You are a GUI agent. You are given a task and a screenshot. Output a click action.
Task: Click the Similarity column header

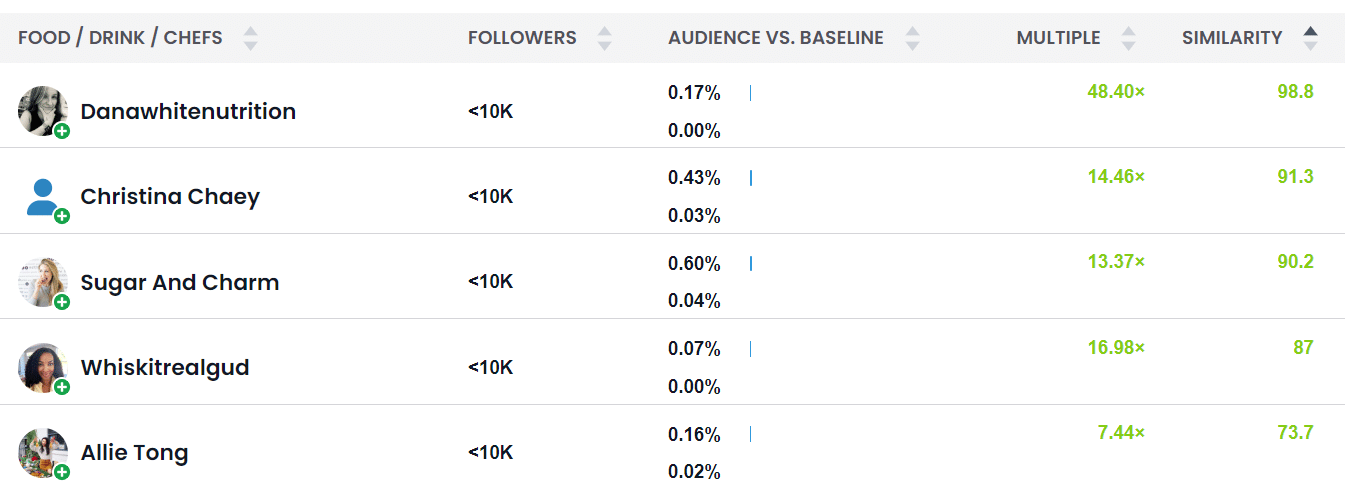tap(1232, 38)
